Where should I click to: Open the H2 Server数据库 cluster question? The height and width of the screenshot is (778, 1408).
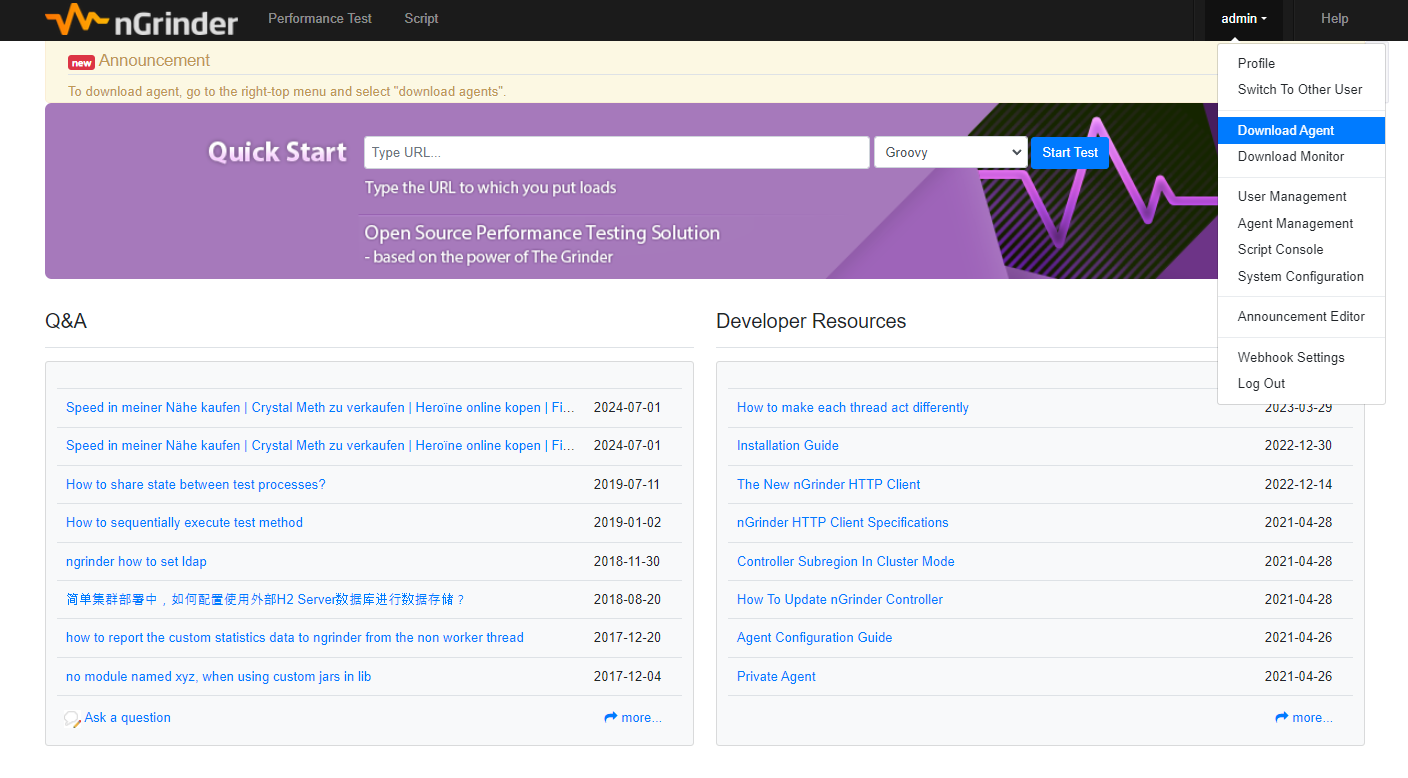pos(265,599)
